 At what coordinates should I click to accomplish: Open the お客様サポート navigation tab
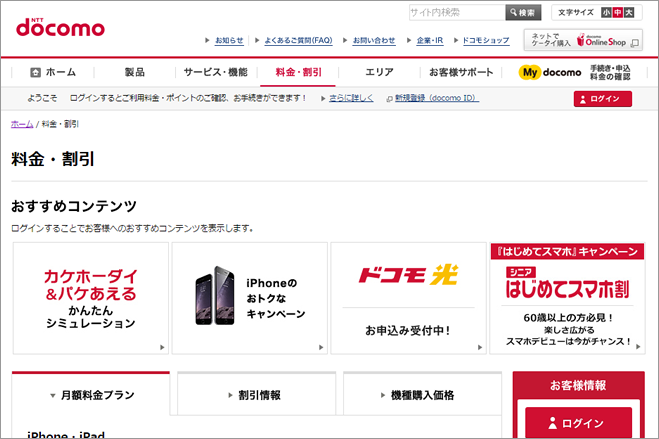[x=461, y=72]
